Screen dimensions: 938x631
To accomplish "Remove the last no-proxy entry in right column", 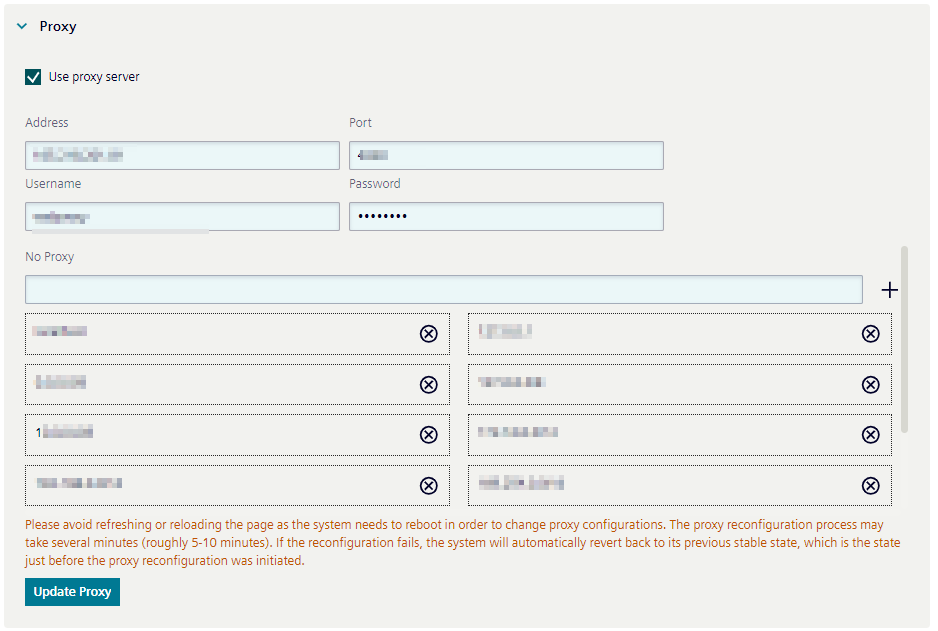I will 871,485.
